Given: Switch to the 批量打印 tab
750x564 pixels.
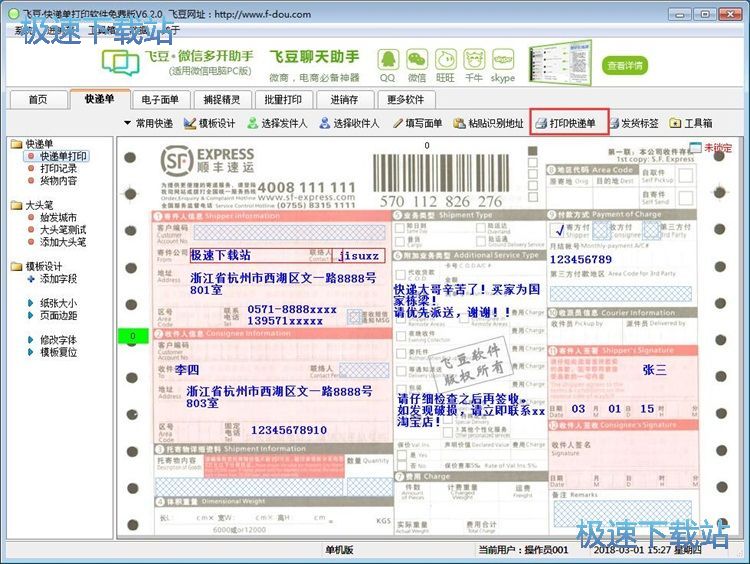Looking at the screenshot, I should click(x=283, y=100).
